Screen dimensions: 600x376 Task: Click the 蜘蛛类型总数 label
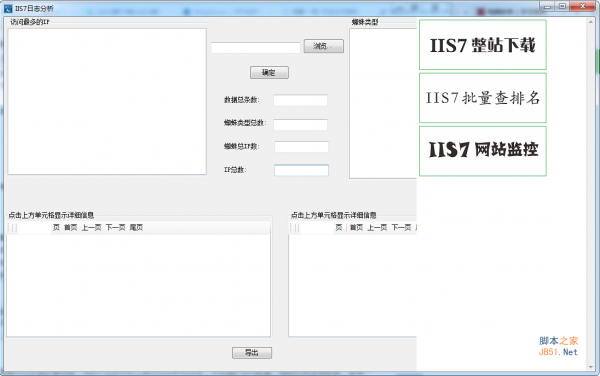(x=245, y=123)
